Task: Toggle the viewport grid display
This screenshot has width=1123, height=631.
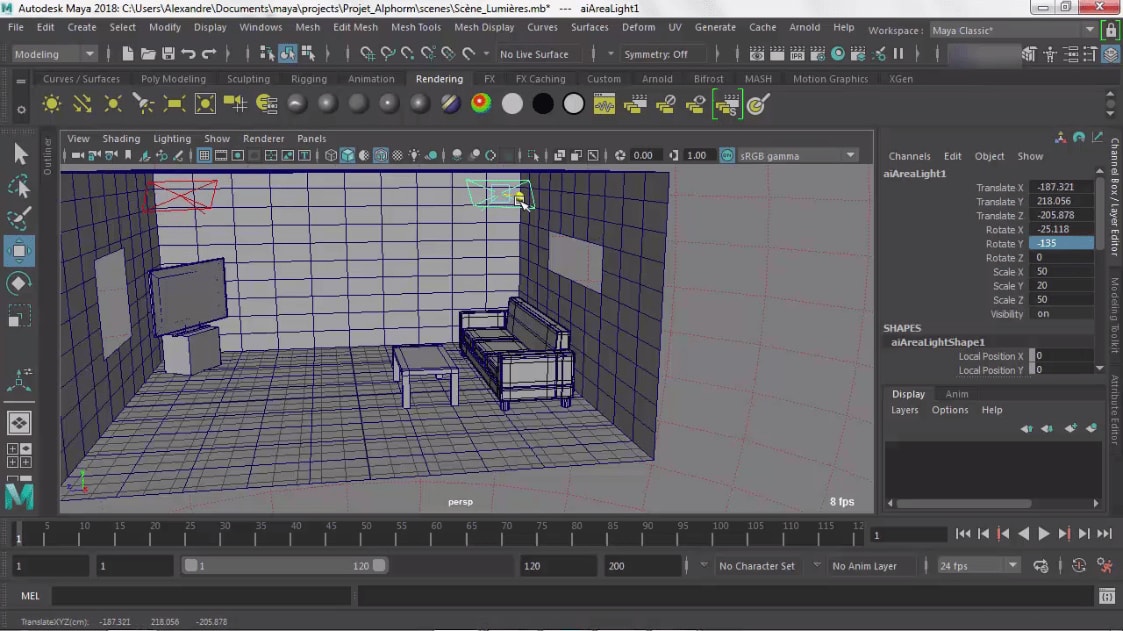Action: coord(204,155)
